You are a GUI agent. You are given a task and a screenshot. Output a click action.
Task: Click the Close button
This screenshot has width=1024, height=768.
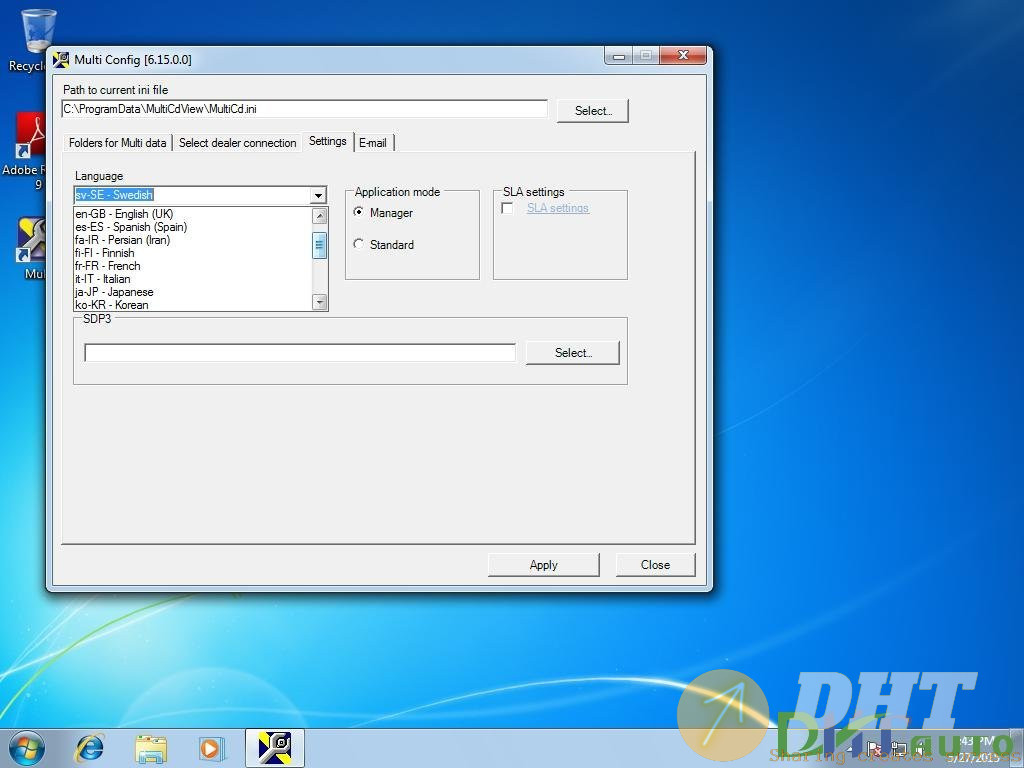[x=655, y=565]
